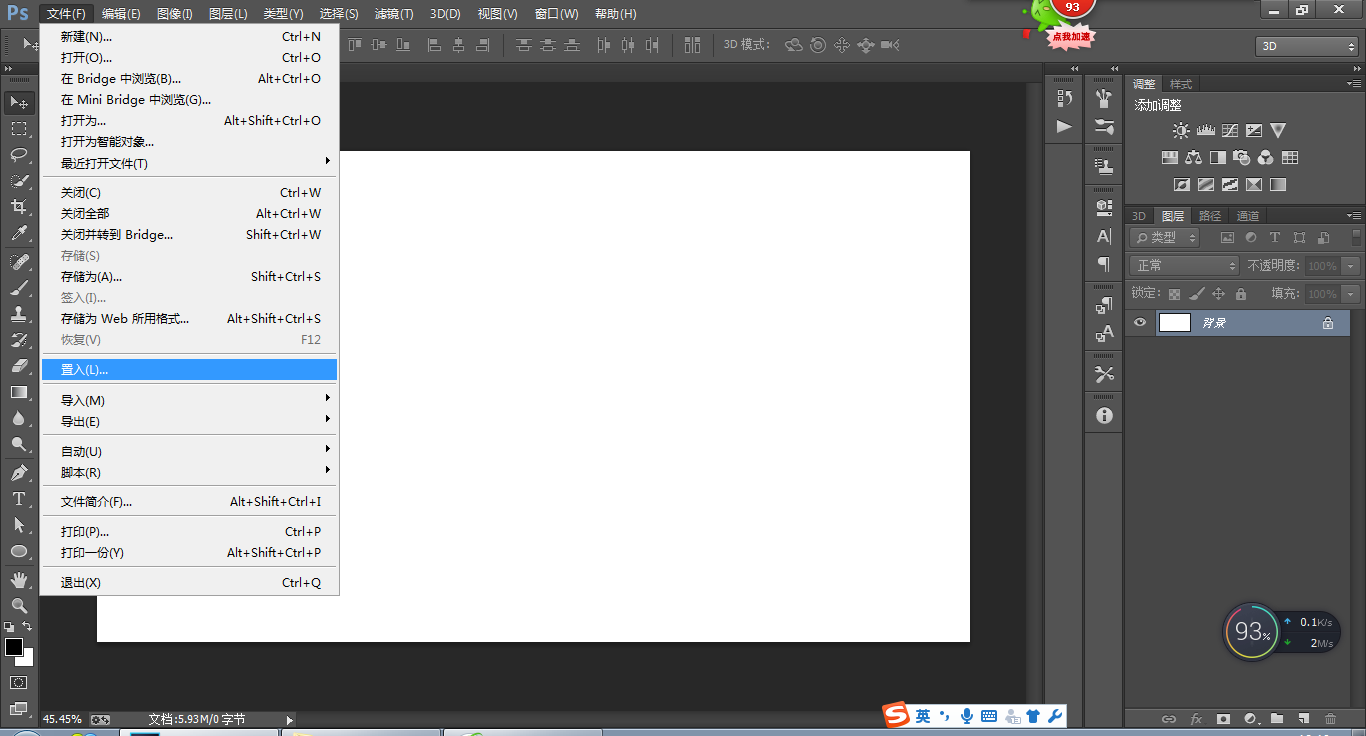Delete layer with trash button
This screenshot has height=736, width=1366.
1330,719
